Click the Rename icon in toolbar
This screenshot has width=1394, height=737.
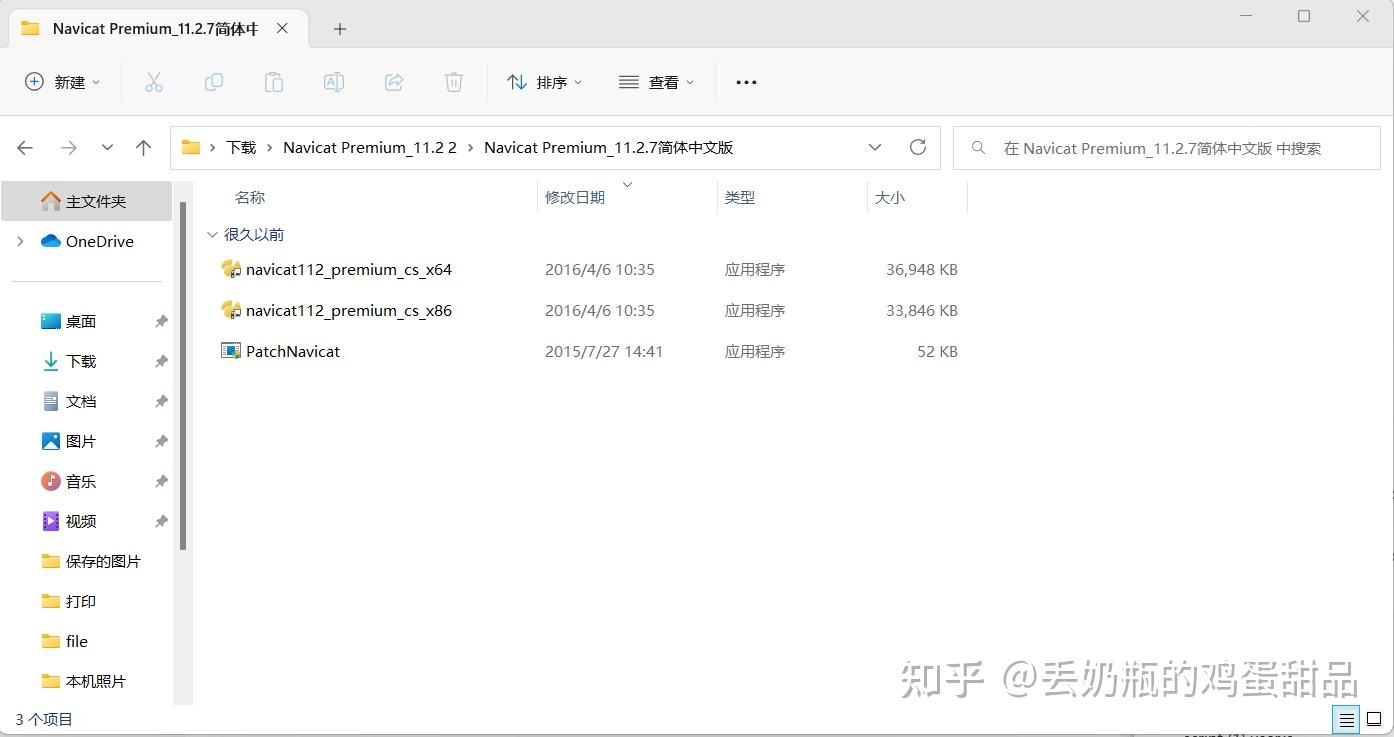(x=333, y=82)
